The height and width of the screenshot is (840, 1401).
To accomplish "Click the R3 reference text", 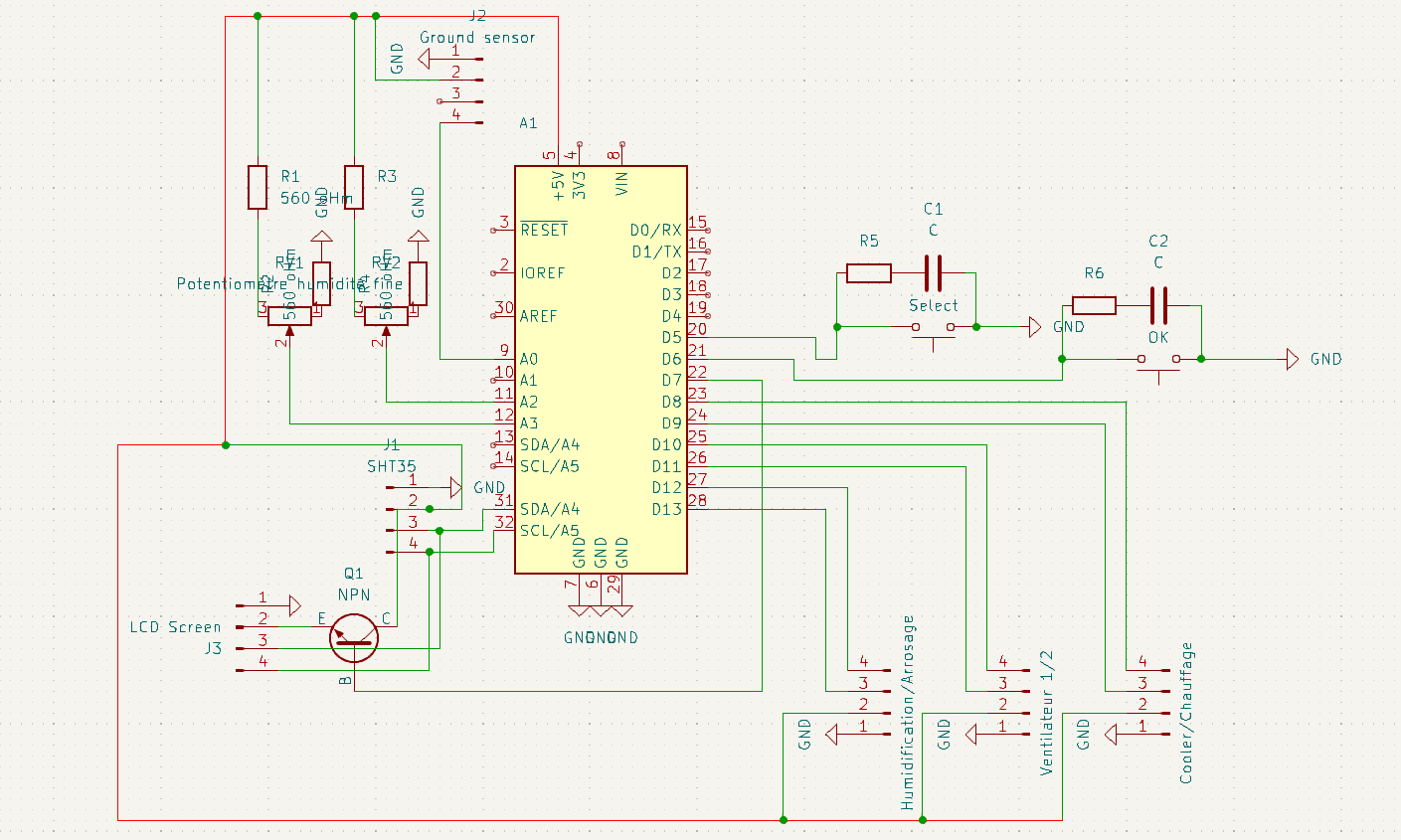I will click(x=387, y=176).
